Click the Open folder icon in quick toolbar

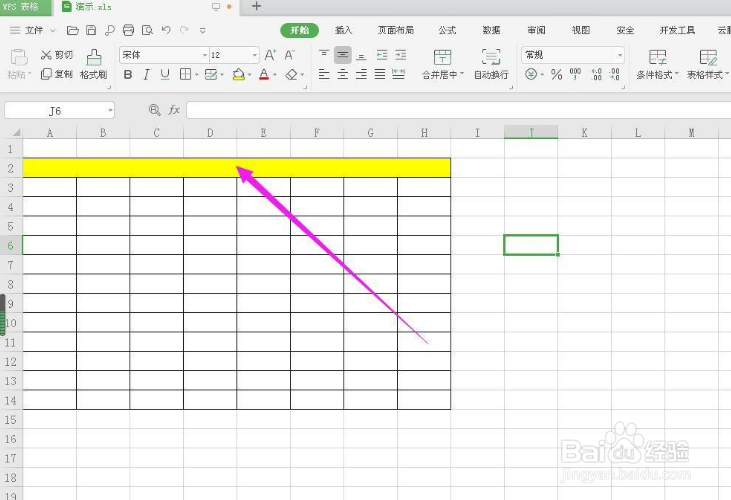click(73, 31)
